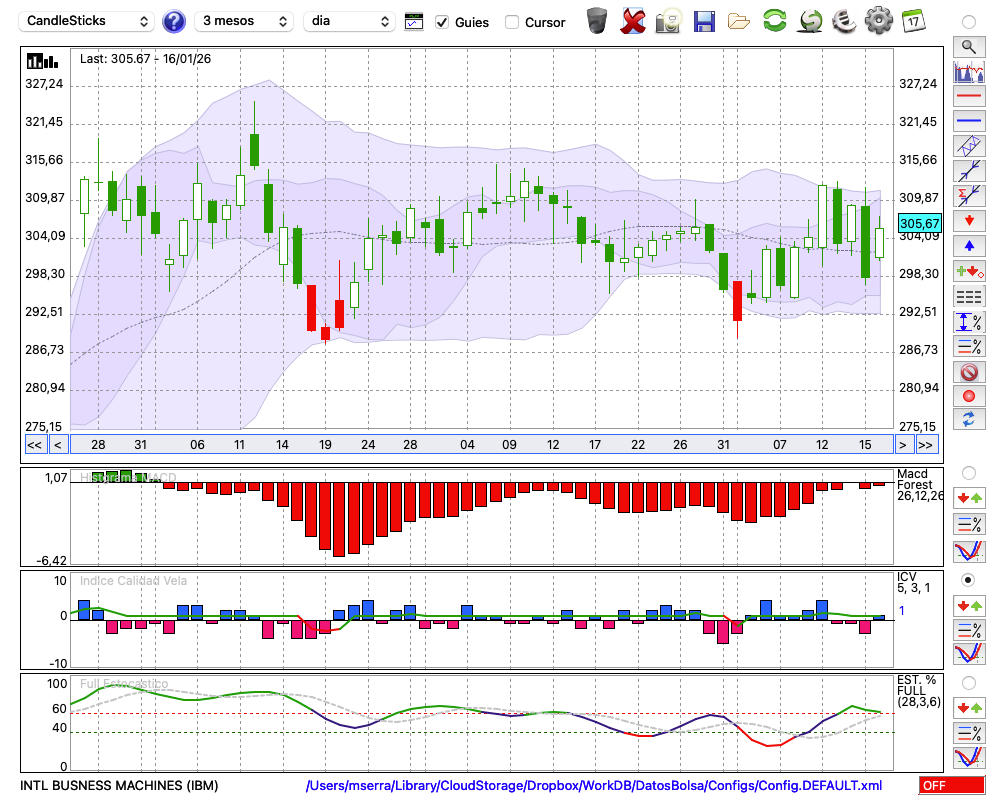This screenshot has width=1000, height=800.
Task: Uncheck the Guies checkbox
Action: pyautogui.click(x=442, y=22)
